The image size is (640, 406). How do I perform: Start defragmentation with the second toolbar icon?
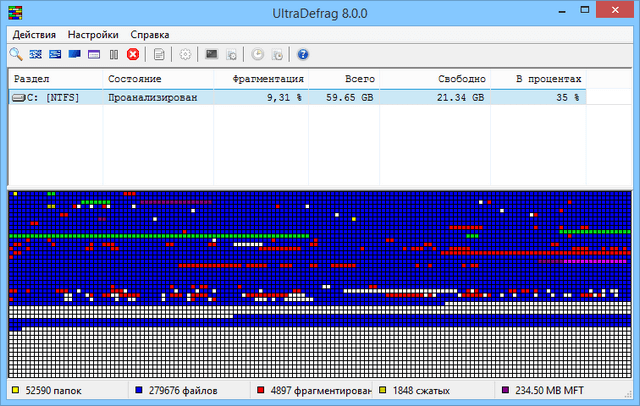pos(36,54)
